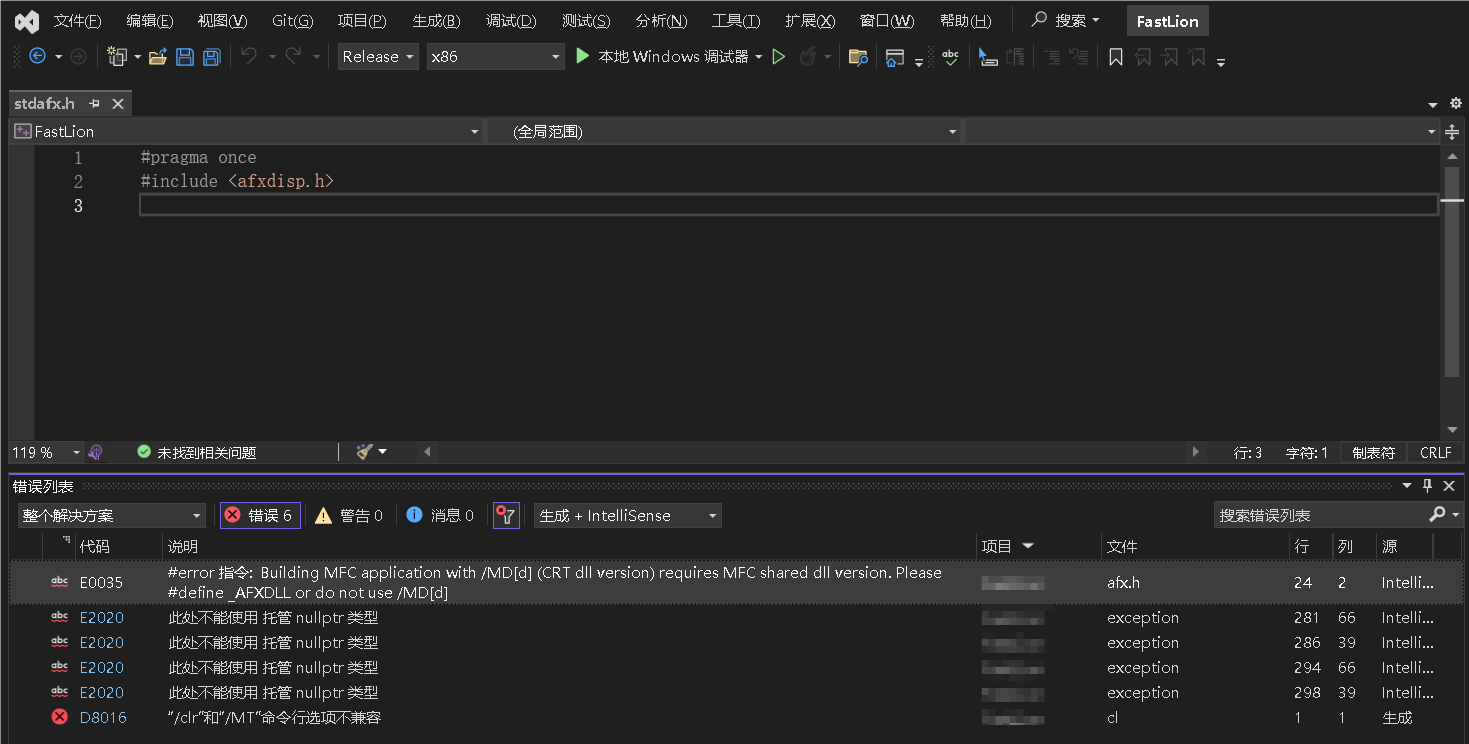Open a file with the folder icon
This screenshot has height=744, width=1469.
click(158, 57)
